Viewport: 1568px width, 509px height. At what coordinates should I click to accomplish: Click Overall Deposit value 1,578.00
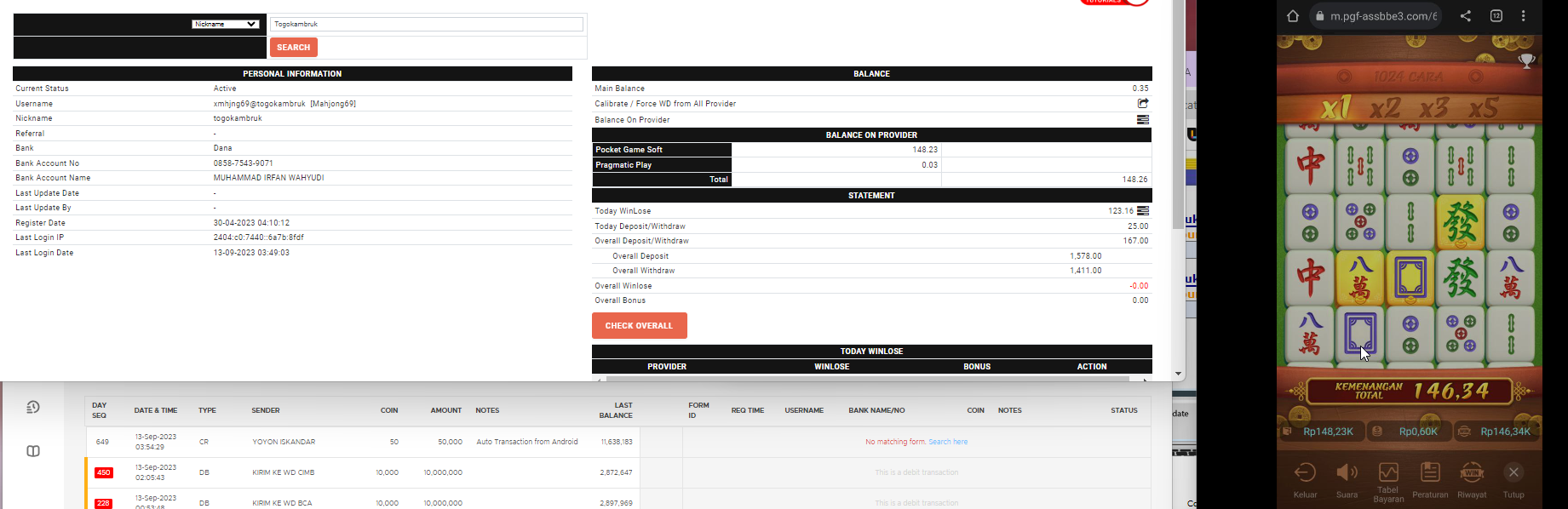click(x=1086, y=256)
